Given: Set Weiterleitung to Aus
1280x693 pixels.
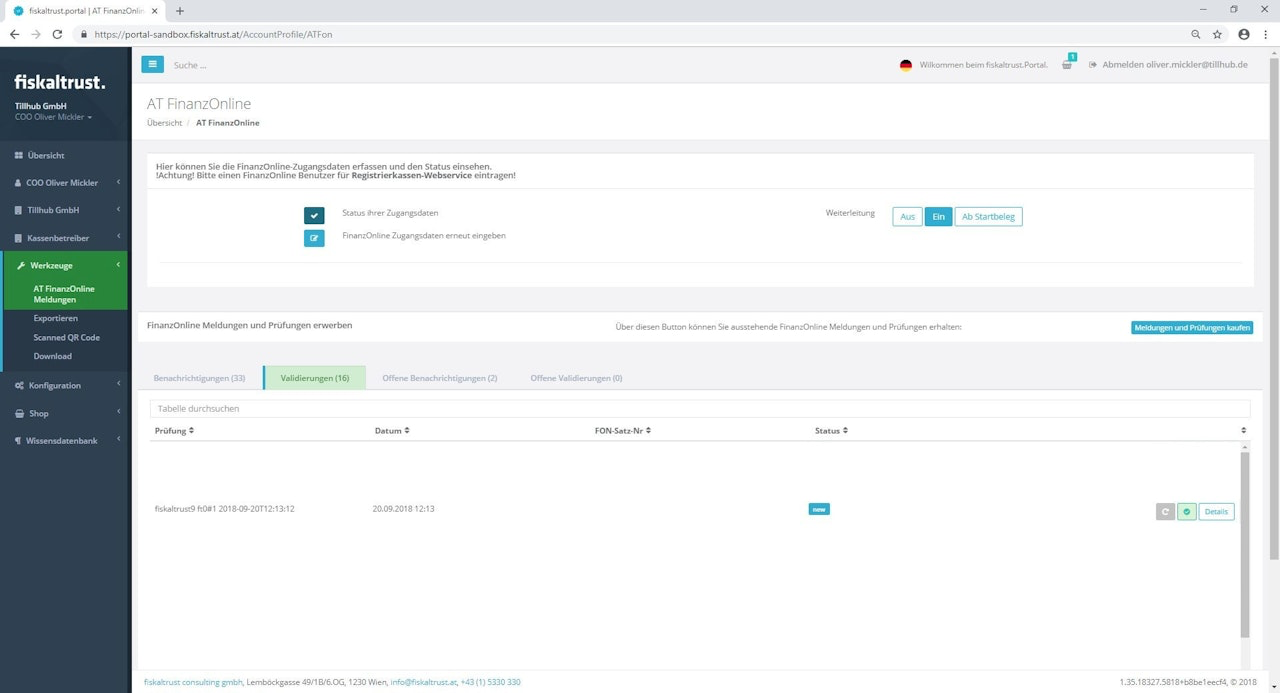Looking at the screenshot, I should [907, 217].
